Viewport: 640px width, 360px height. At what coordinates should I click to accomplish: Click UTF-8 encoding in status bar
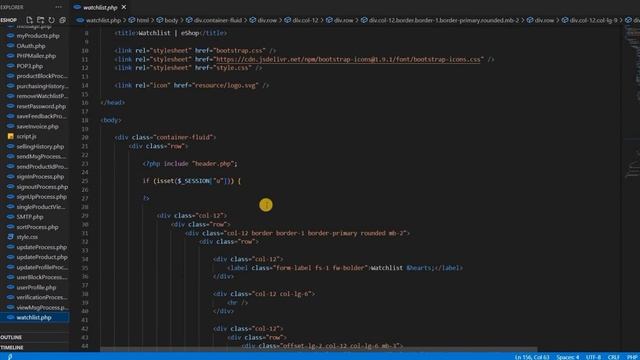tap(593, 357)
